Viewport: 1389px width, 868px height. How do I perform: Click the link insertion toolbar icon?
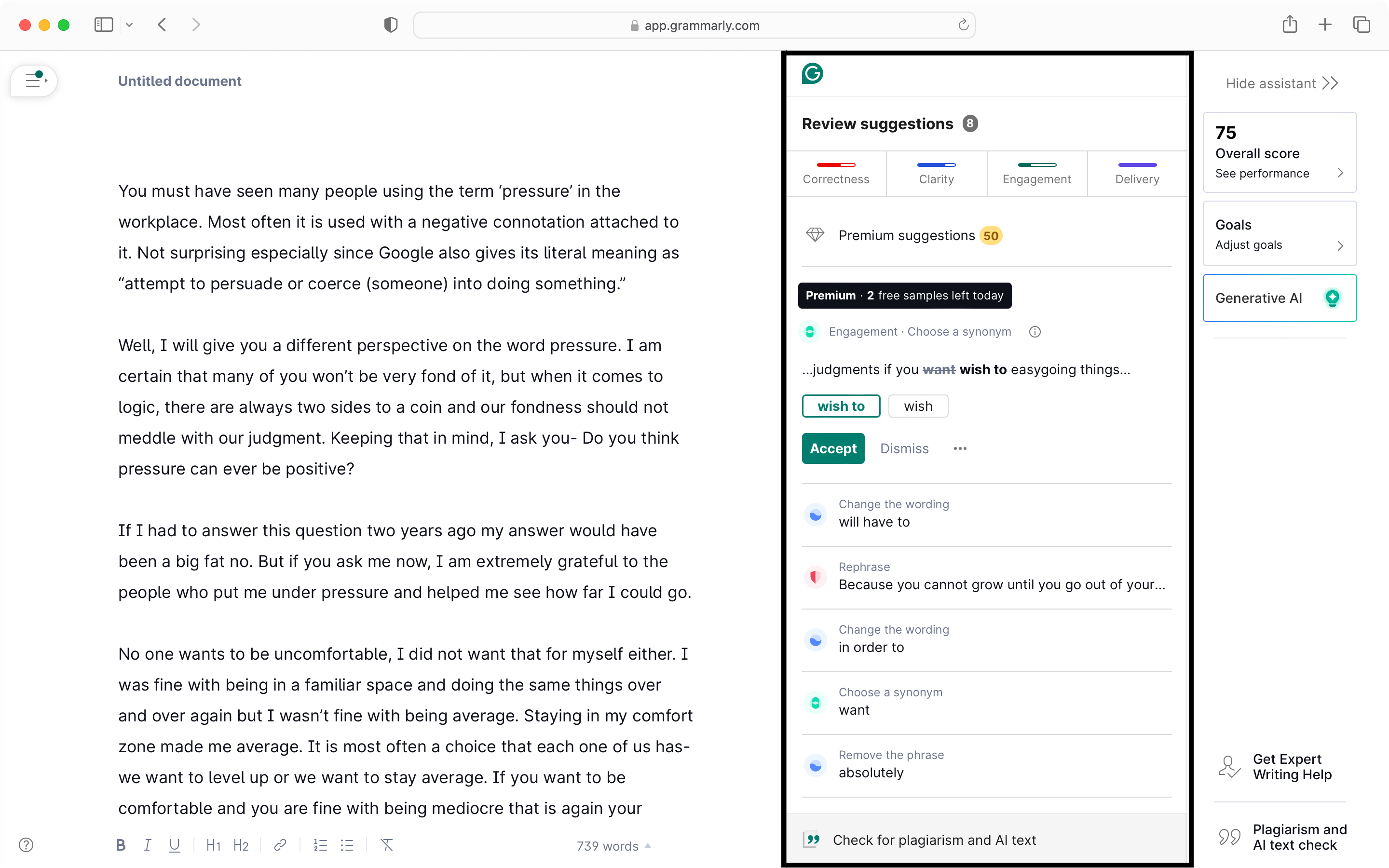[x=281, y=845]
